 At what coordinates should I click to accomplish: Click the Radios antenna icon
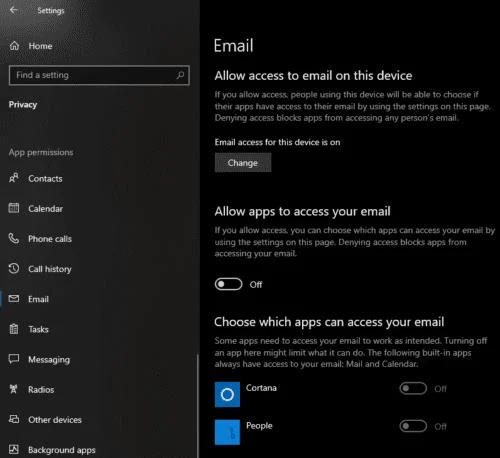coord(14,389)
